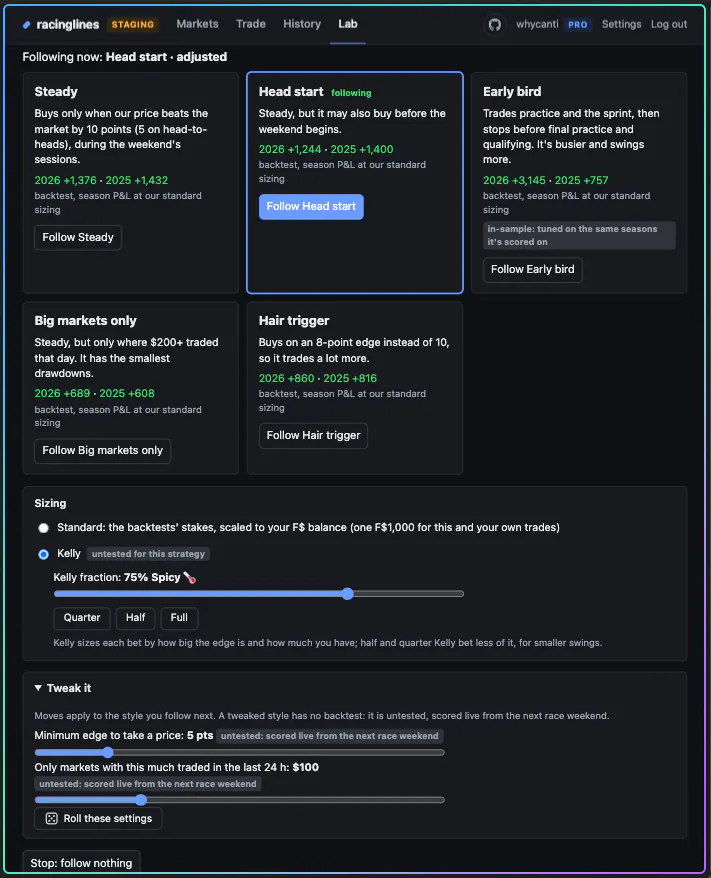Click Stop: follow nothing button
This screenshot has height=878, width=711.
81,863
